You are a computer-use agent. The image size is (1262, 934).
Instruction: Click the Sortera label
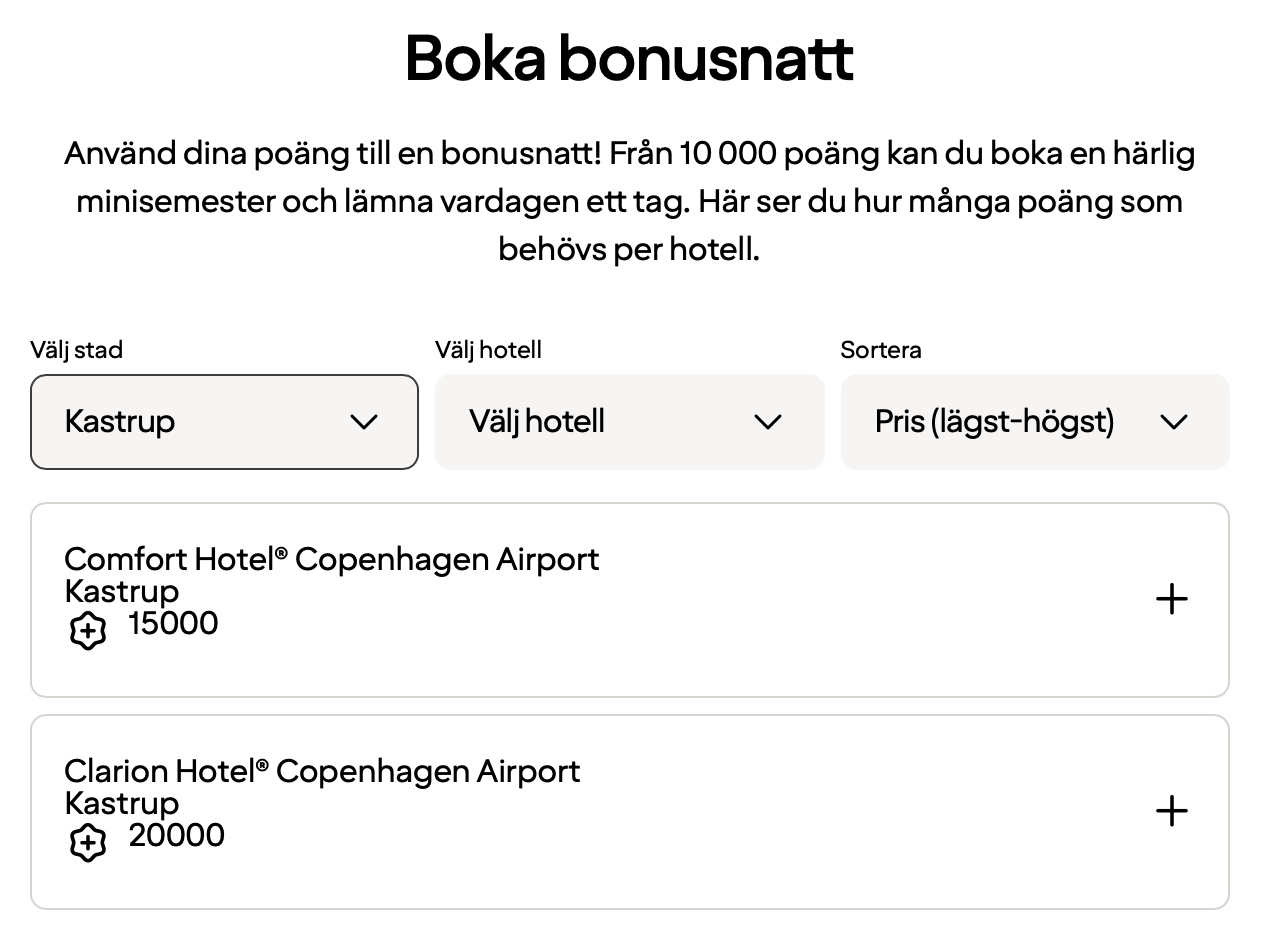880,350
